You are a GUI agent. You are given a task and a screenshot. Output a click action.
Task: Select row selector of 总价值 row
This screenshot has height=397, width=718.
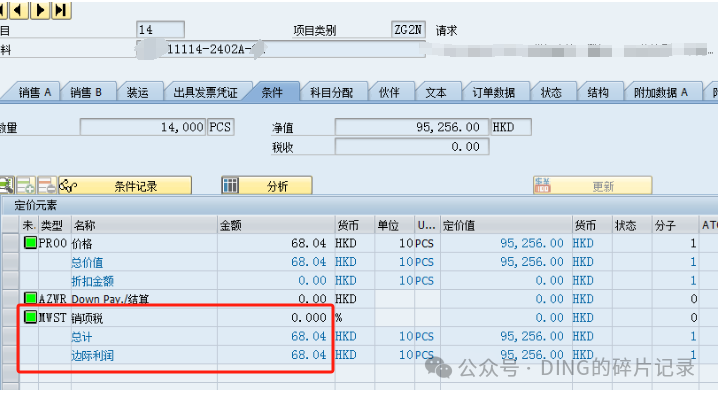click(x=10, y=261)
